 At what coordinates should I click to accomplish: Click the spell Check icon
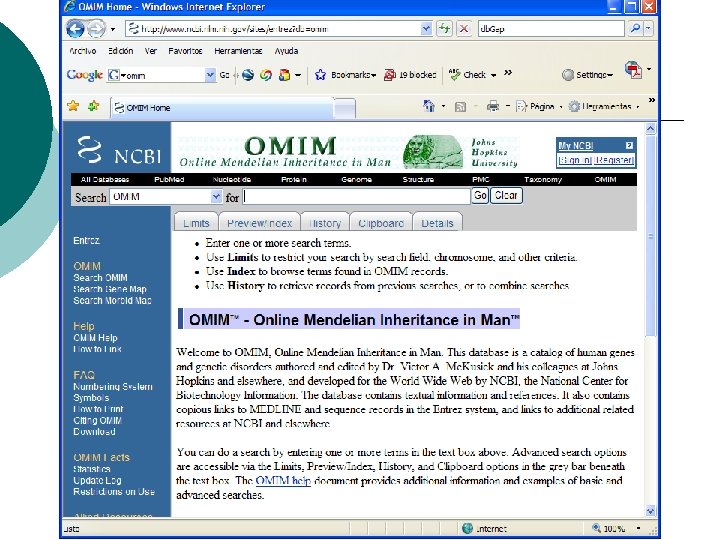tap(454, 74)
